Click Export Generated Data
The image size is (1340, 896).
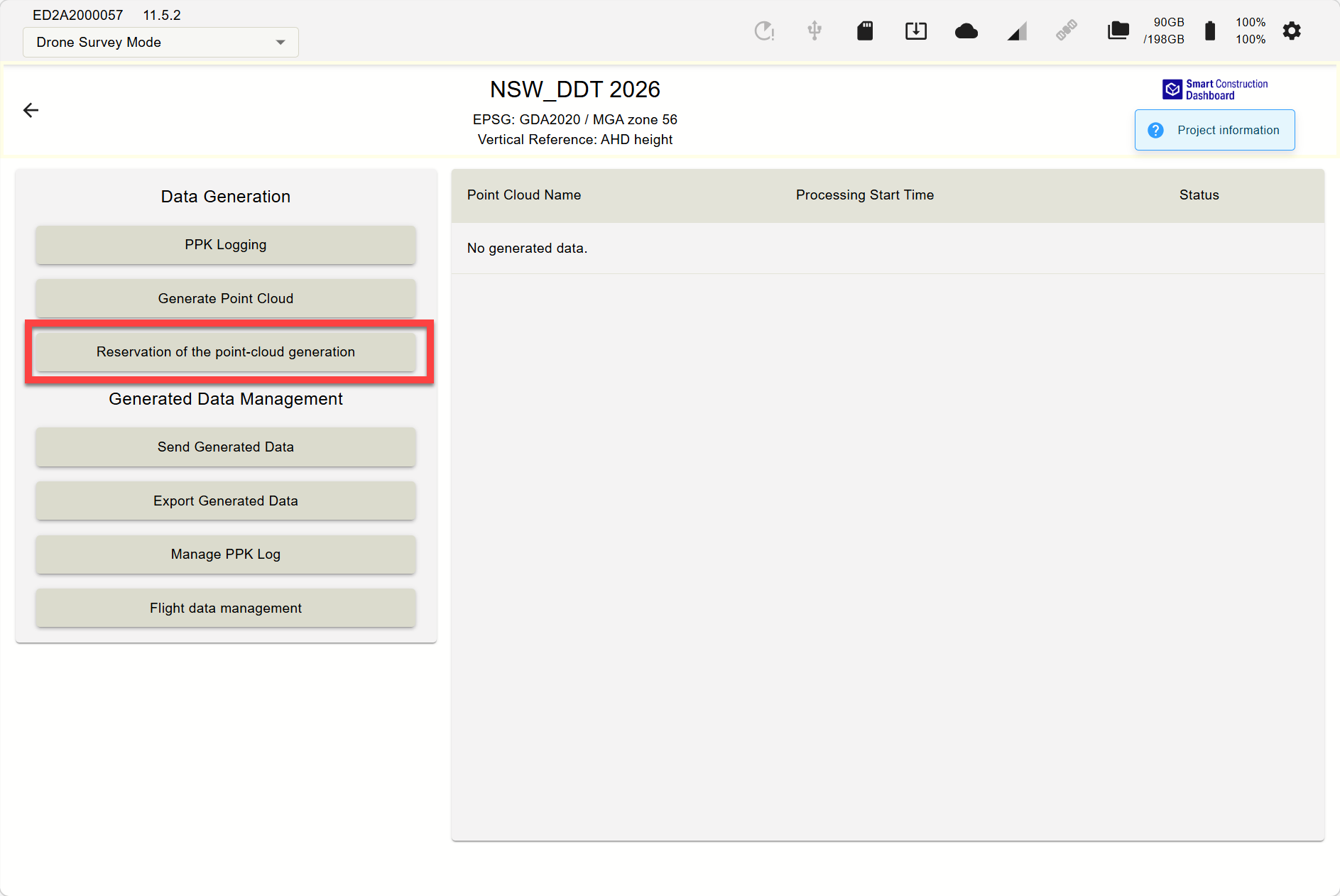tap(226, 501)
